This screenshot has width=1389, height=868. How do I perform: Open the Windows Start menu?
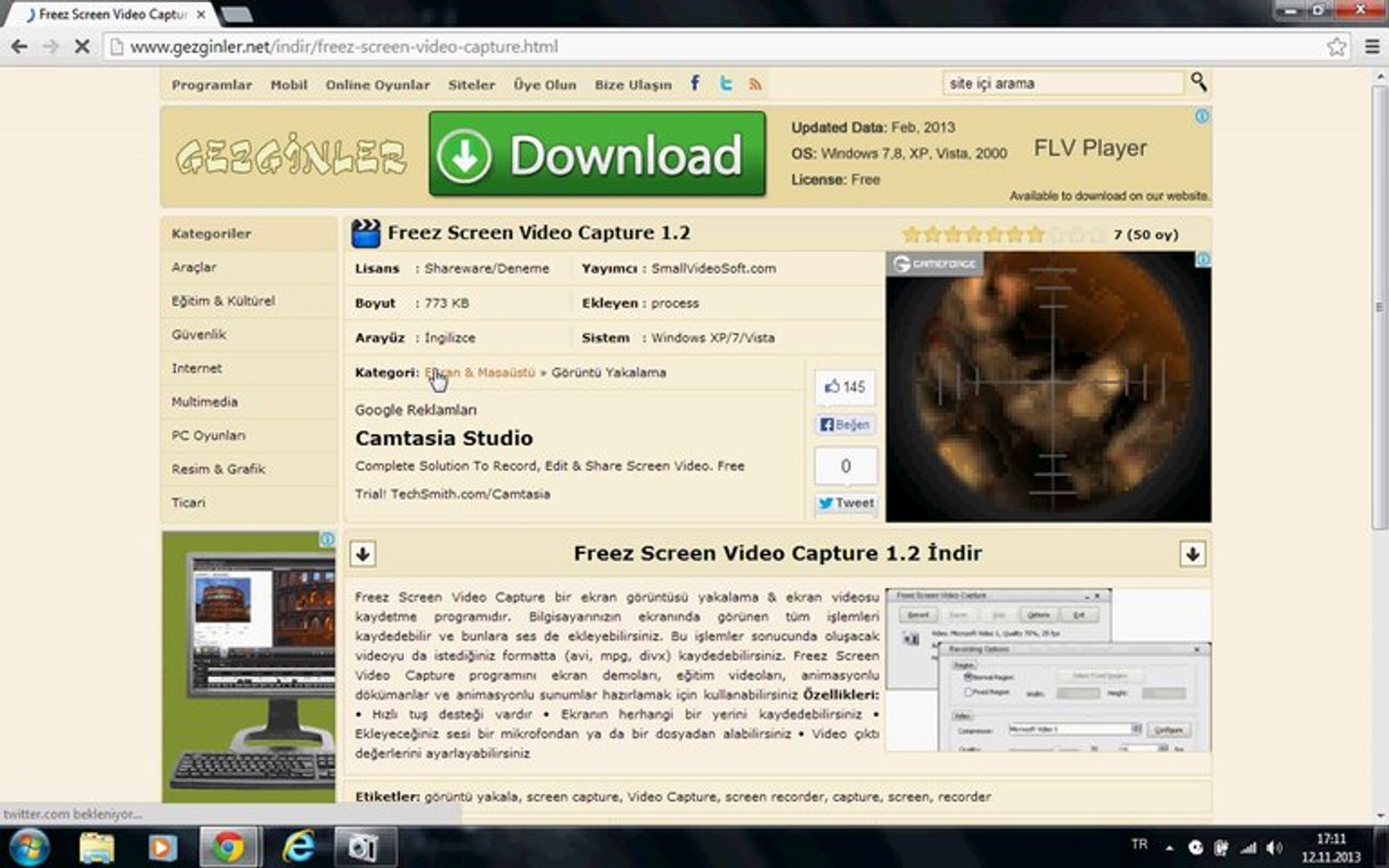29,847
